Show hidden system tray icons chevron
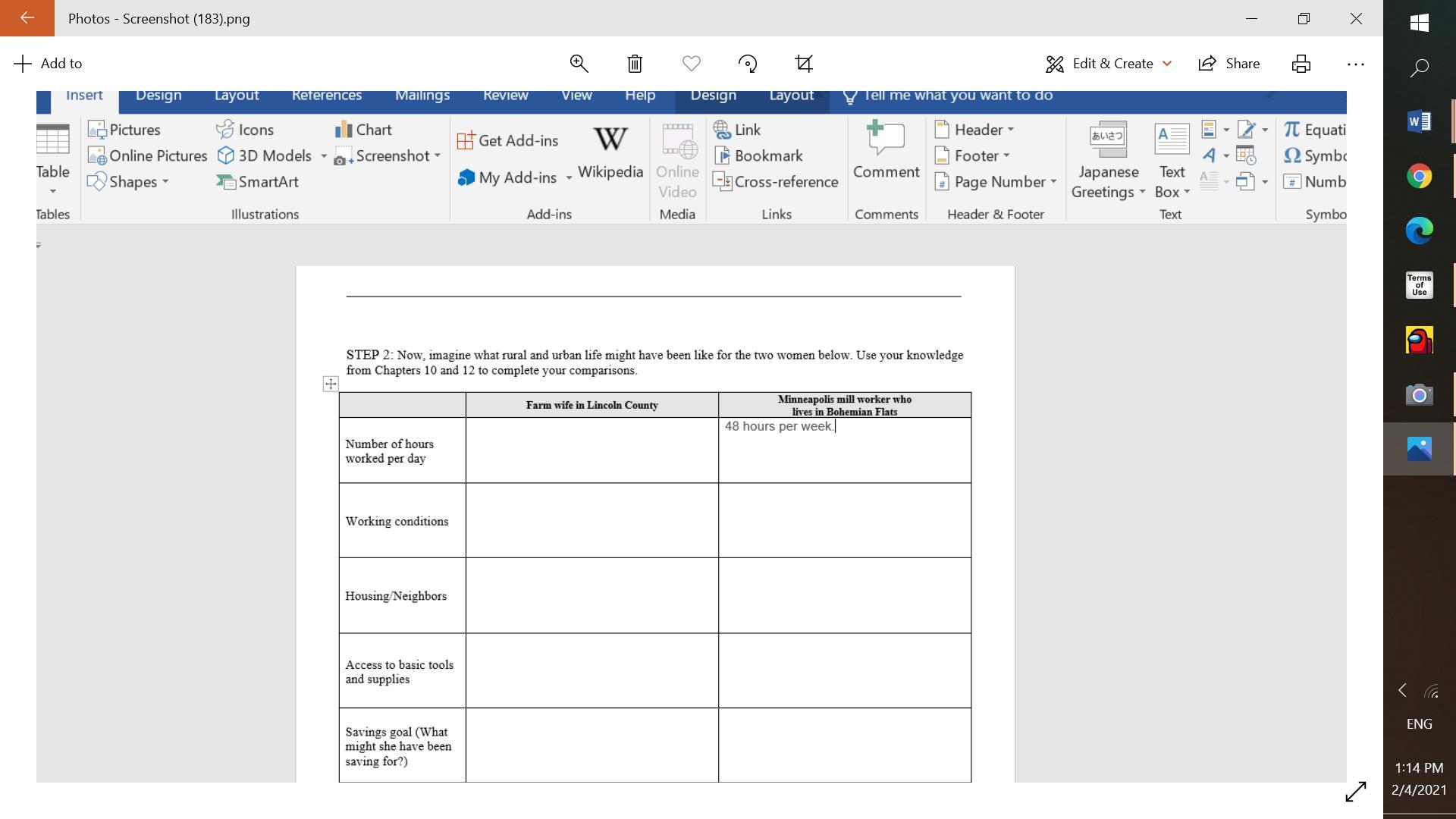The width and height of the screenshot is (1456, 819). point(1402,690)
